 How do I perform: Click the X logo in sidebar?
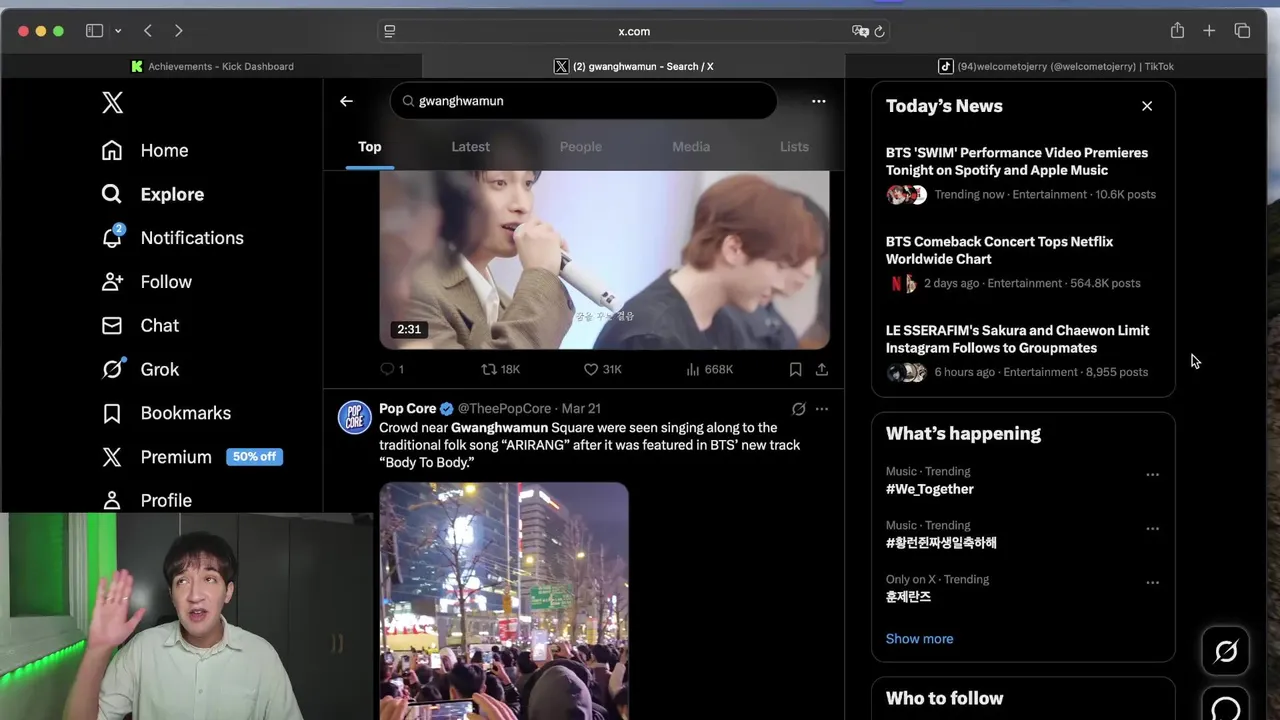tap(113, 102)
